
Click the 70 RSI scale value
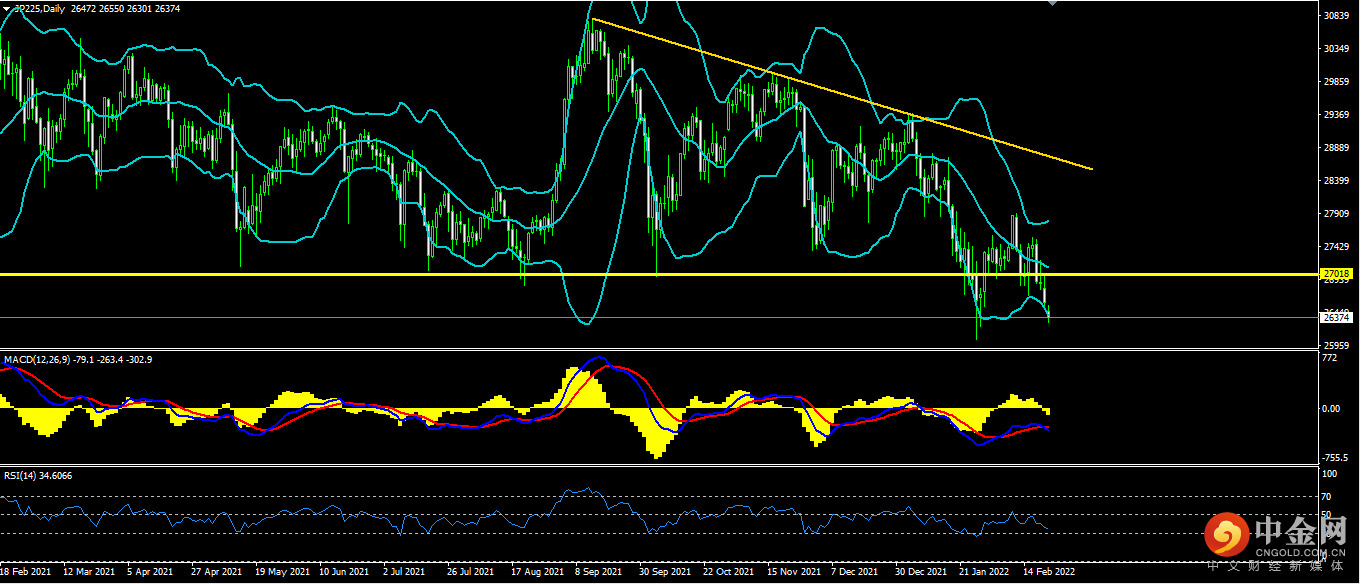1327,495
